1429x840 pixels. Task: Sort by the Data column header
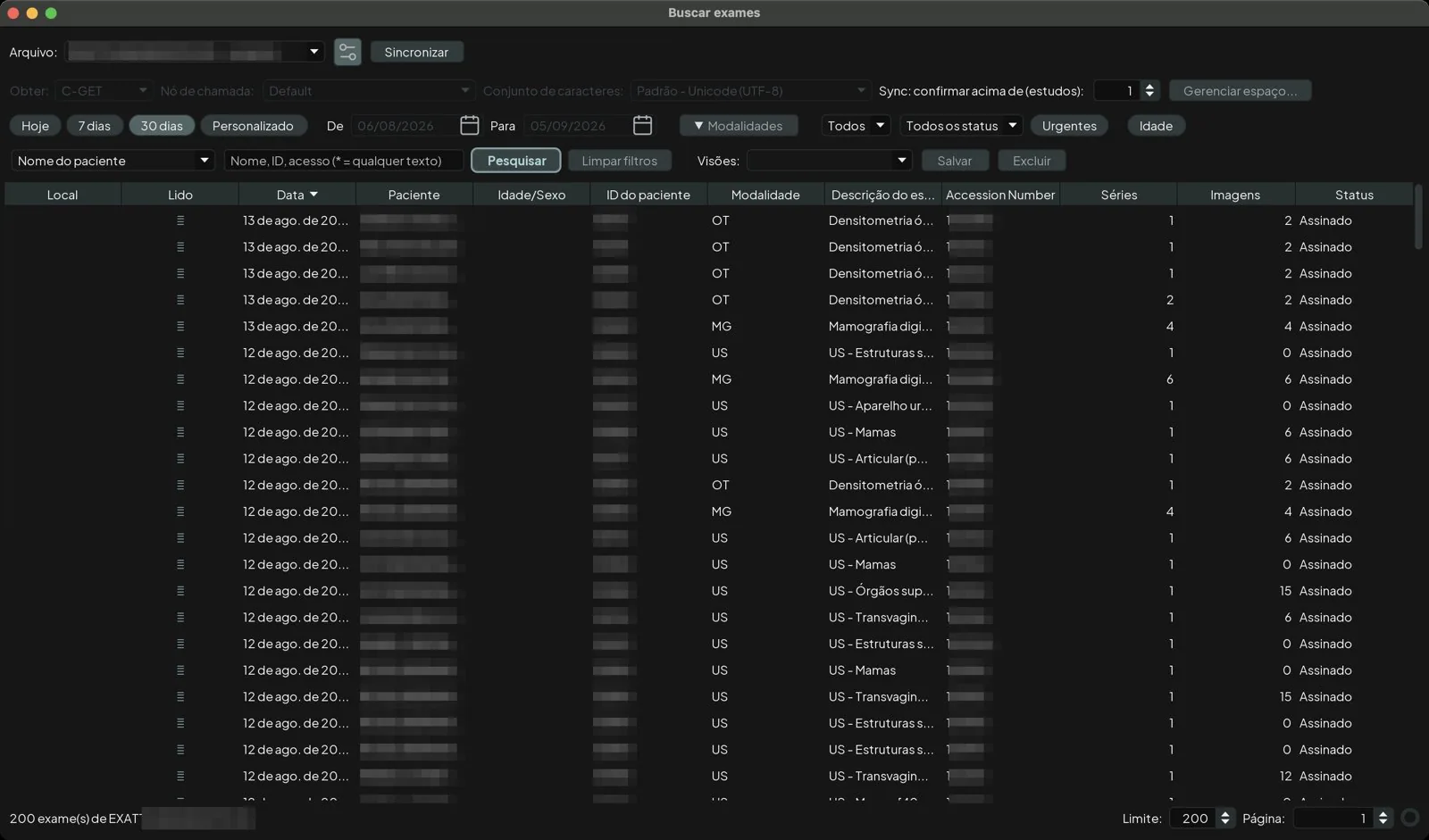(x=297, y=195)
